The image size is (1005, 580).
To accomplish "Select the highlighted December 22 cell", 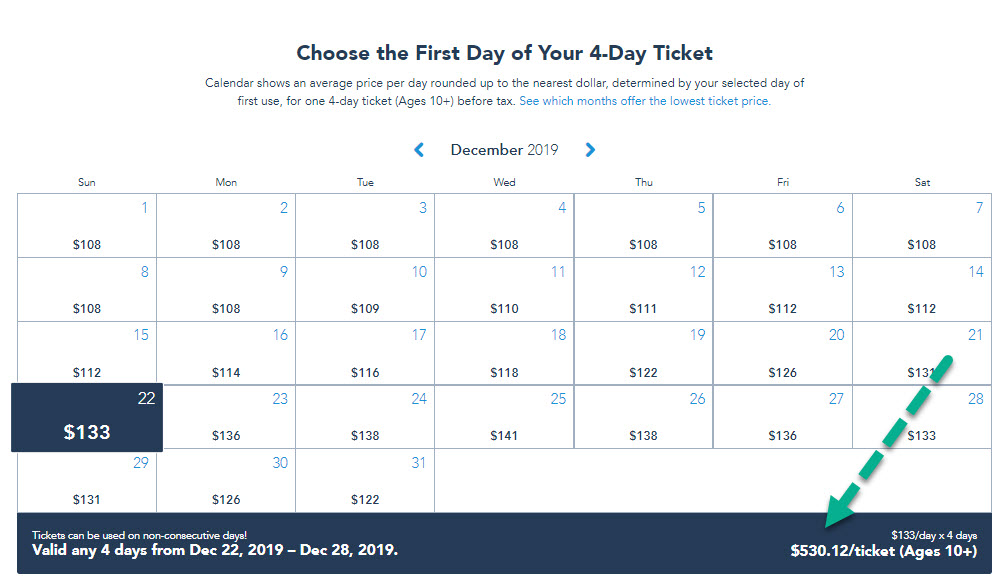I will 87,418.
